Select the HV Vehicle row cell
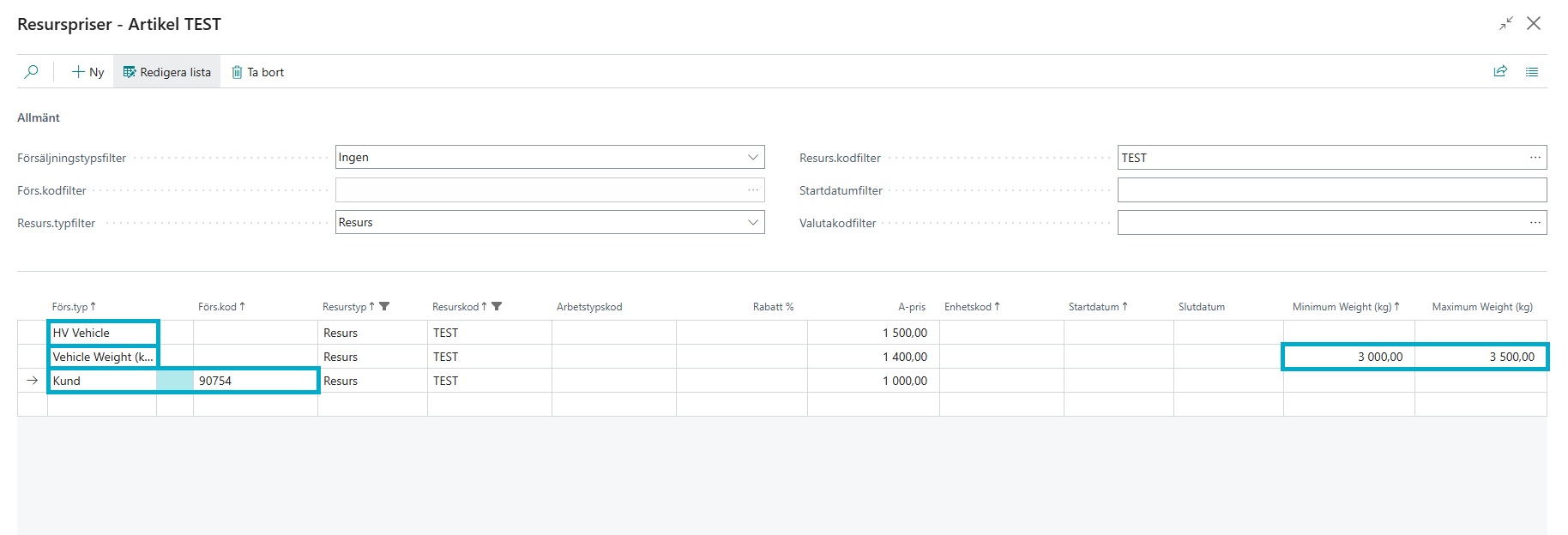This screenshot has height=535, width=1568. pos(102,333)
